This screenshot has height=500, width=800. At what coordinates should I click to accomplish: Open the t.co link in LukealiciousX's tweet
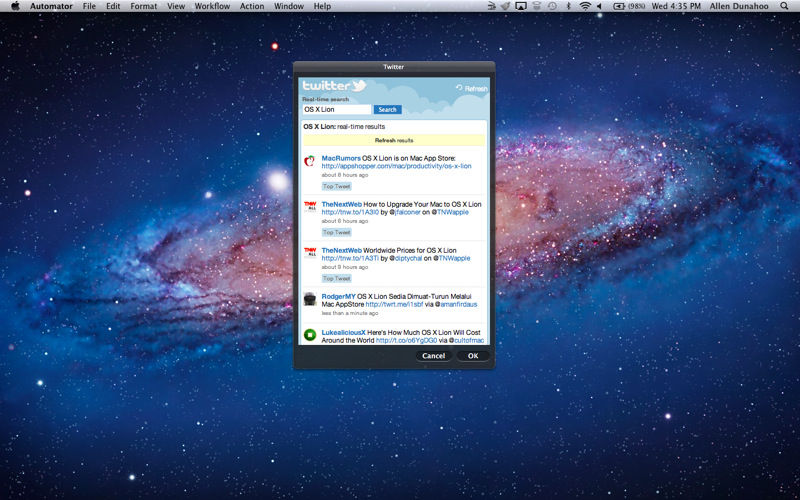click(x=406, y=340)
